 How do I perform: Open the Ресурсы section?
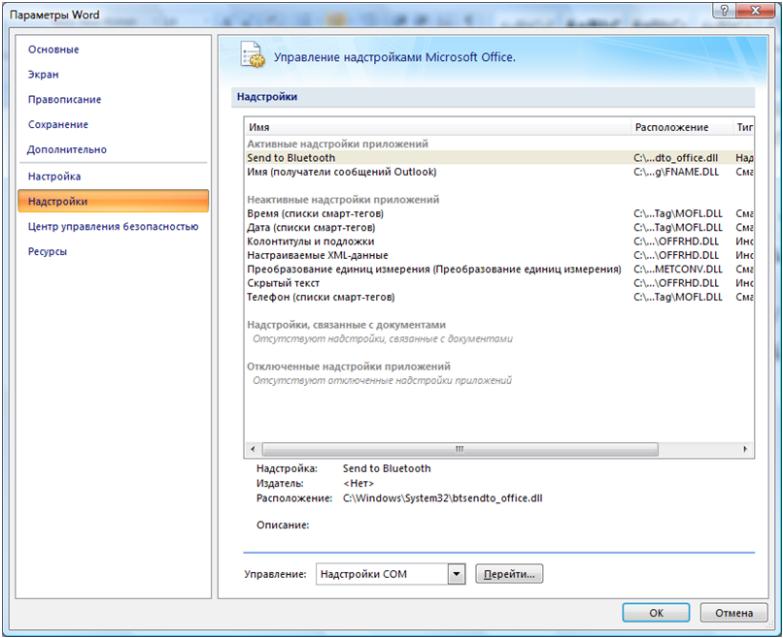pyautogui.click(x=47, y=251)
